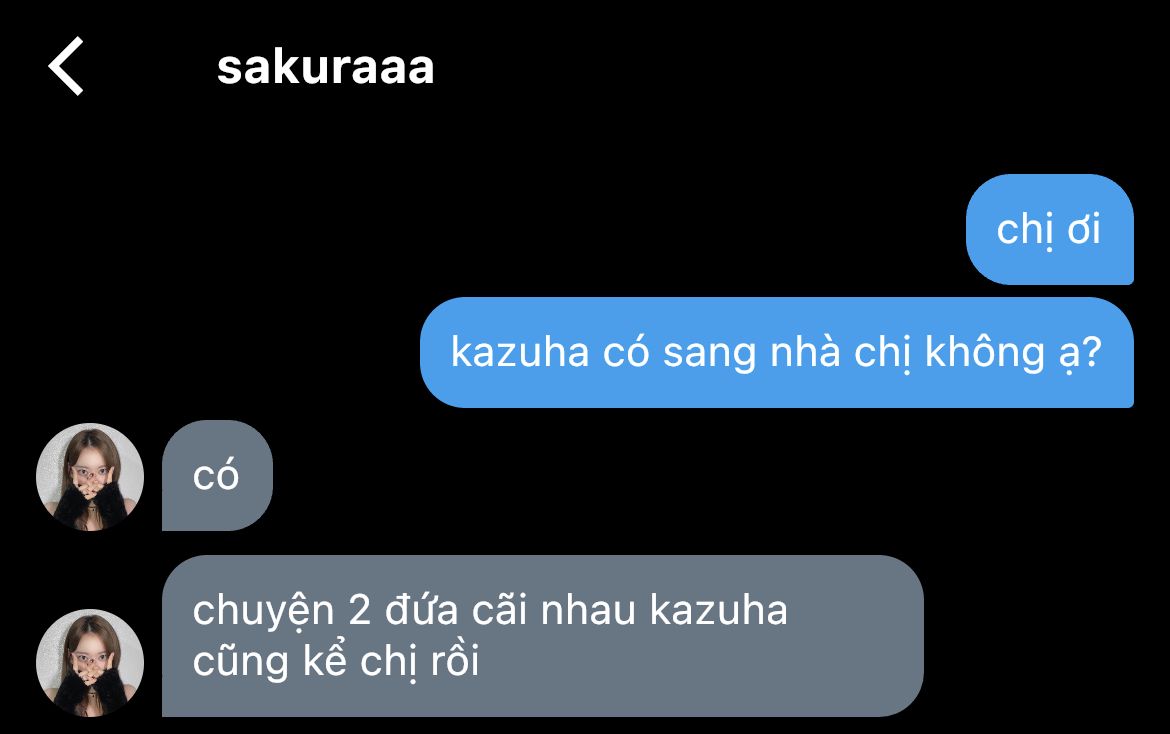Tap the gray 'có' reply bubble
The image size is (1170, 734).
(217, 475)
